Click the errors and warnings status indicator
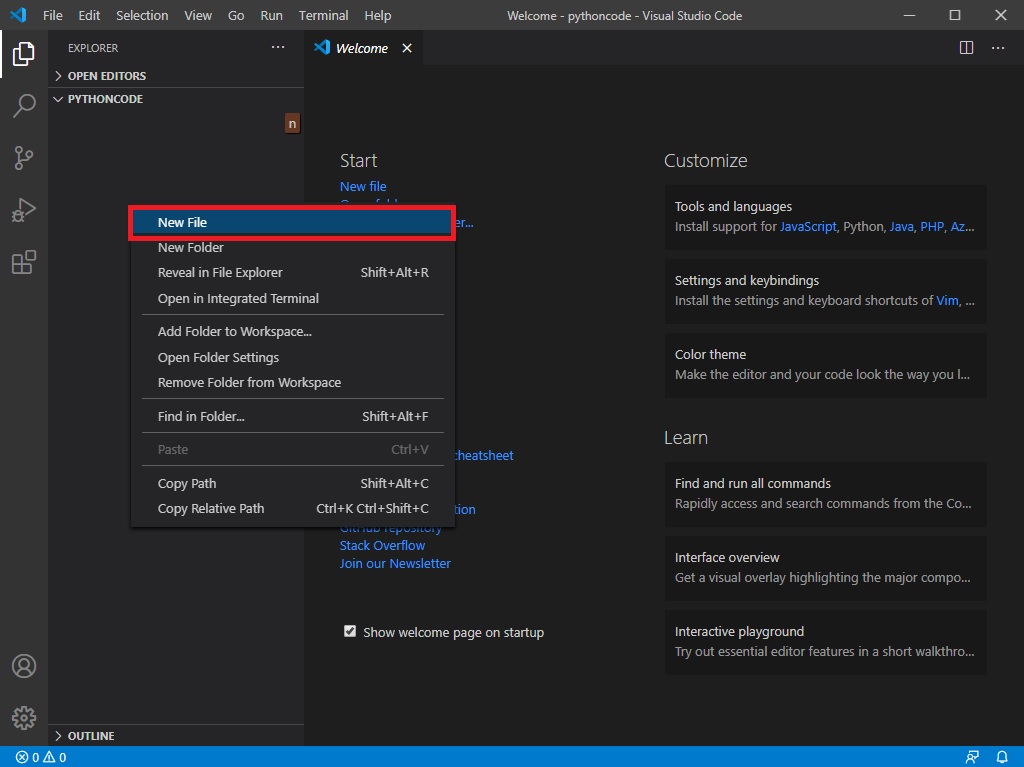Screen dimensions: 1024x767 [40, 757]
